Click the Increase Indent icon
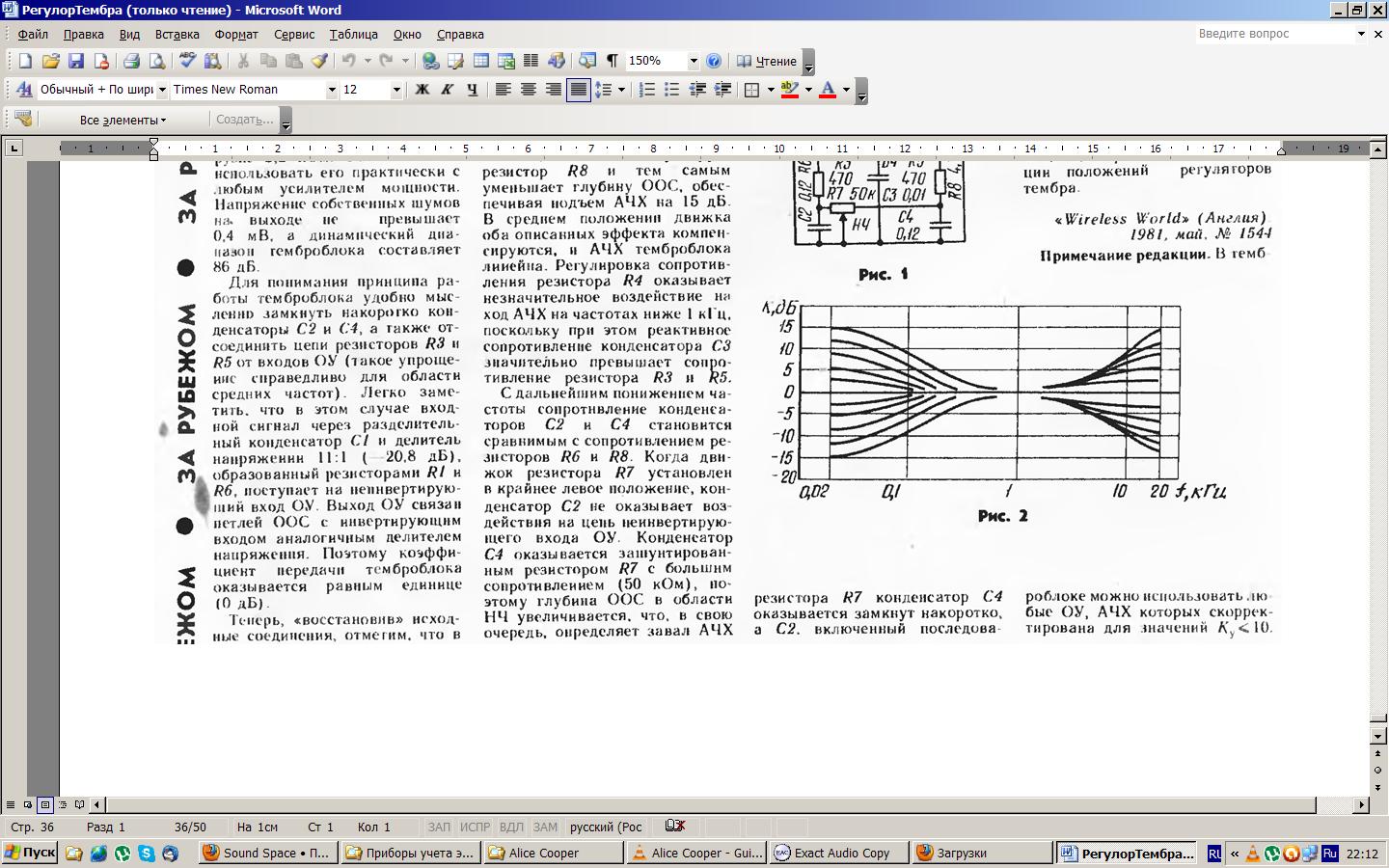 click(x=722, y=90)
